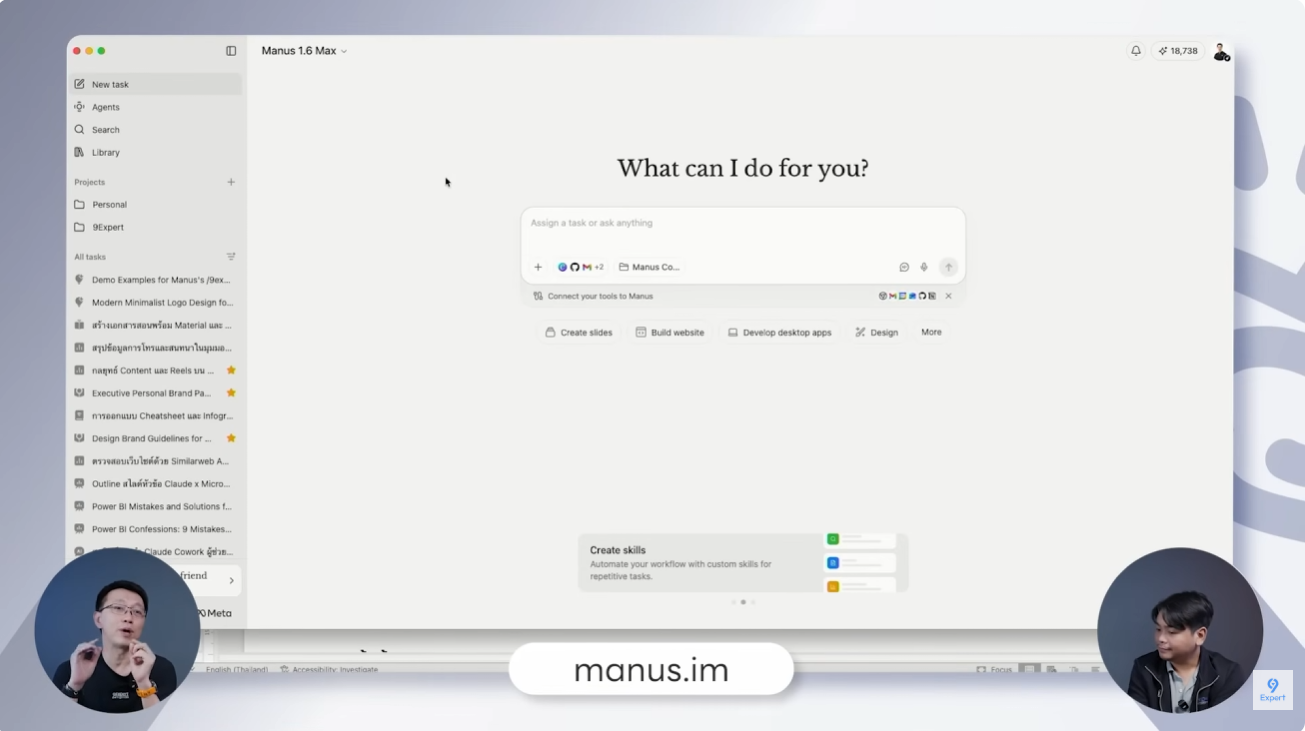This screenshot has height=731, width=1305.
Task: Open the Manus Co... folder selector
Action: 649,267
